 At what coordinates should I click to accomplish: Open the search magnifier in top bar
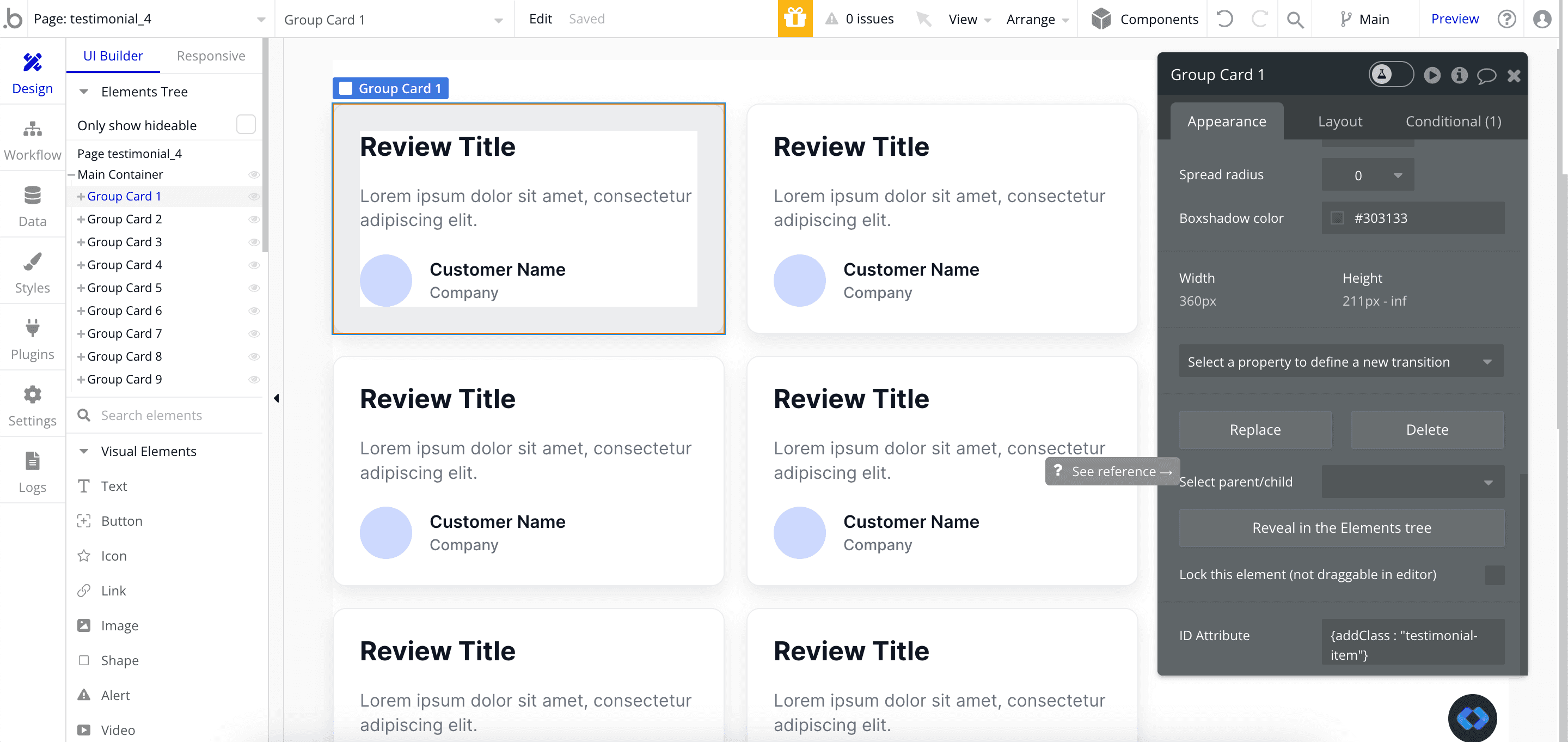click(1295, 20)
